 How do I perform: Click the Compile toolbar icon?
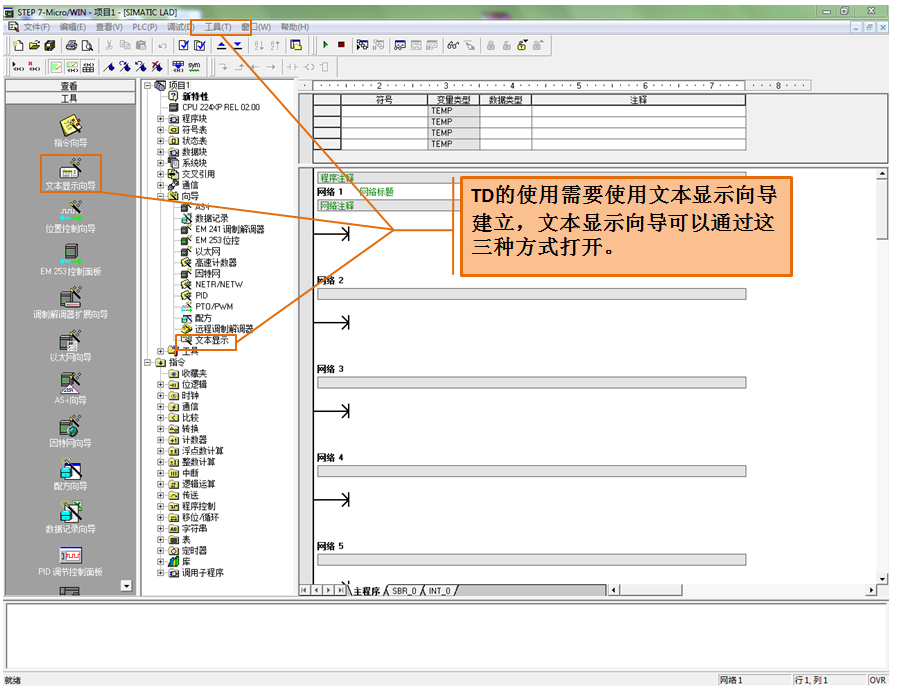[x=184, y=46]
